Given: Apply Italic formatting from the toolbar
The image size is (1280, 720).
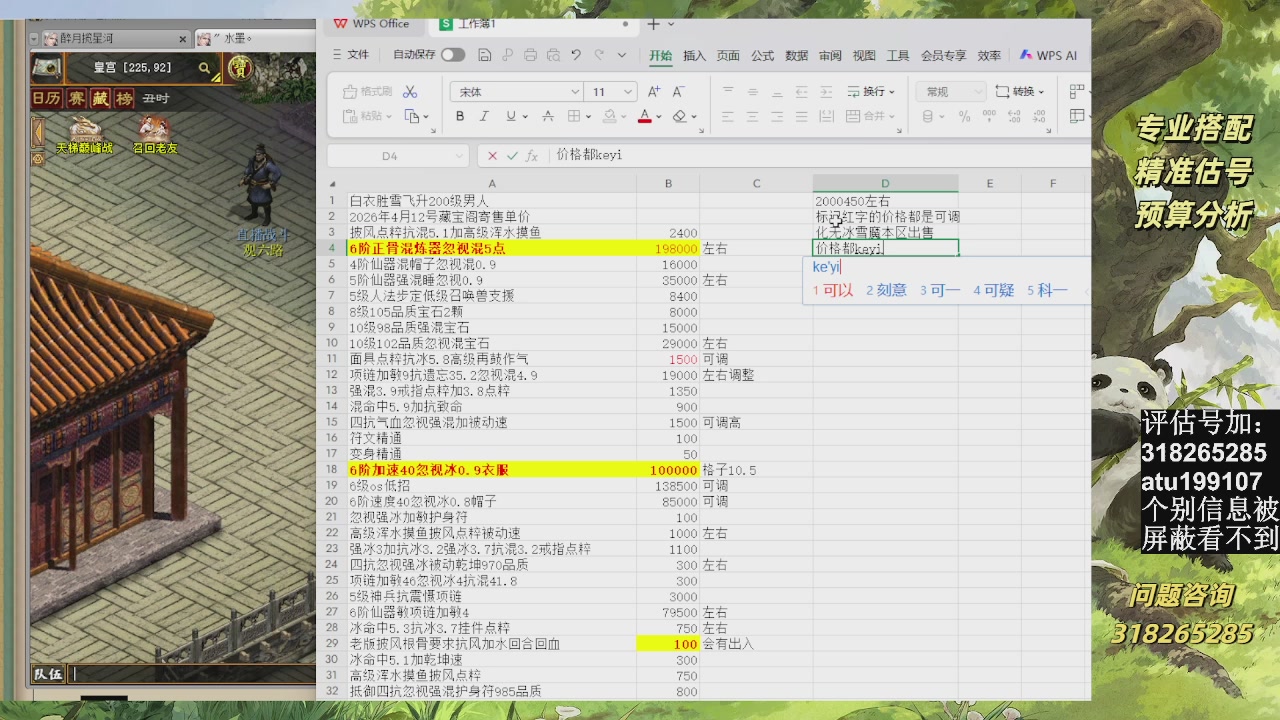Looking at the screenshot, I should [x=486, y=116].
